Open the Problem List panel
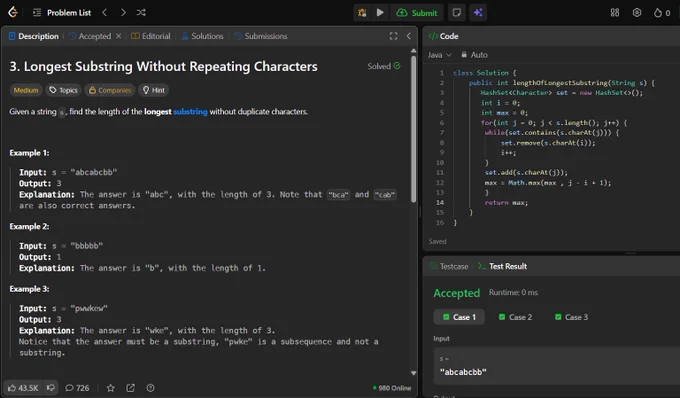680x398 pixels. pos(62,13)
